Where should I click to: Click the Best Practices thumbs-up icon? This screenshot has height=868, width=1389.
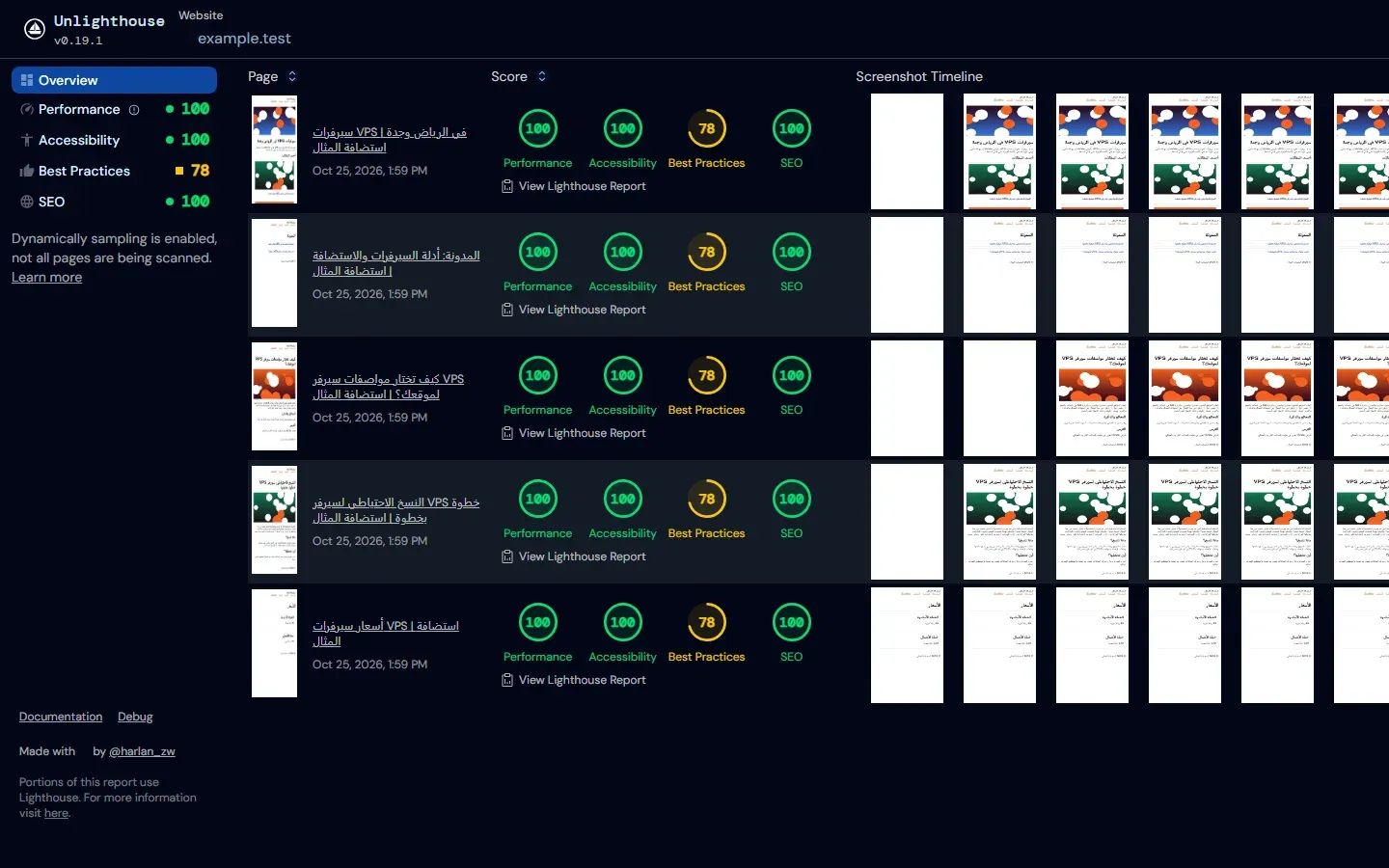point(27,171)
